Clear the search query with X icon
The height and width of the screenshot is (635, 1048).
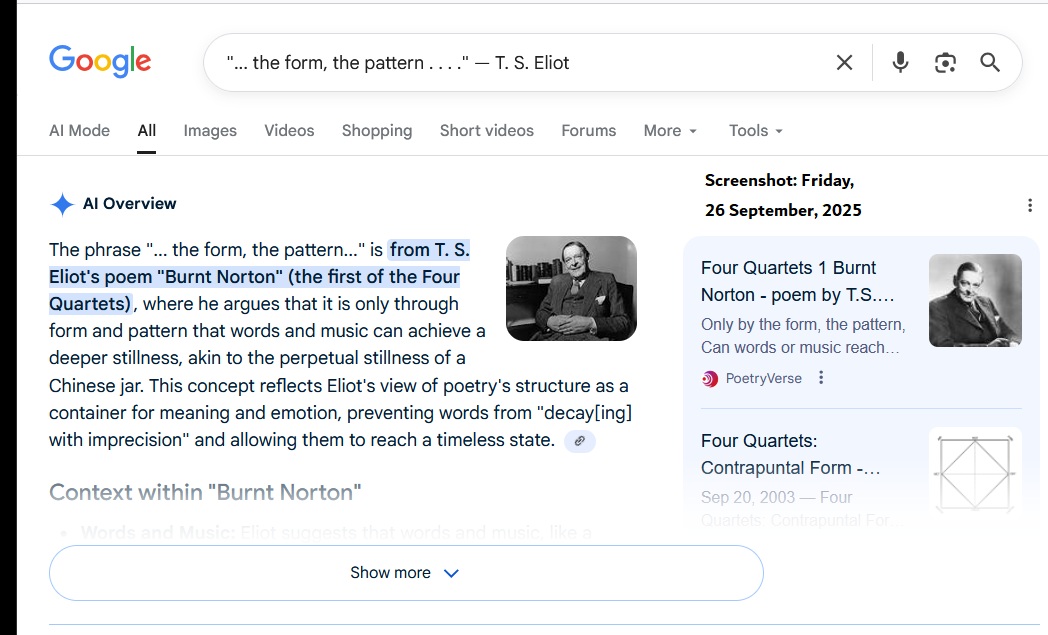(x=844, y=63)
